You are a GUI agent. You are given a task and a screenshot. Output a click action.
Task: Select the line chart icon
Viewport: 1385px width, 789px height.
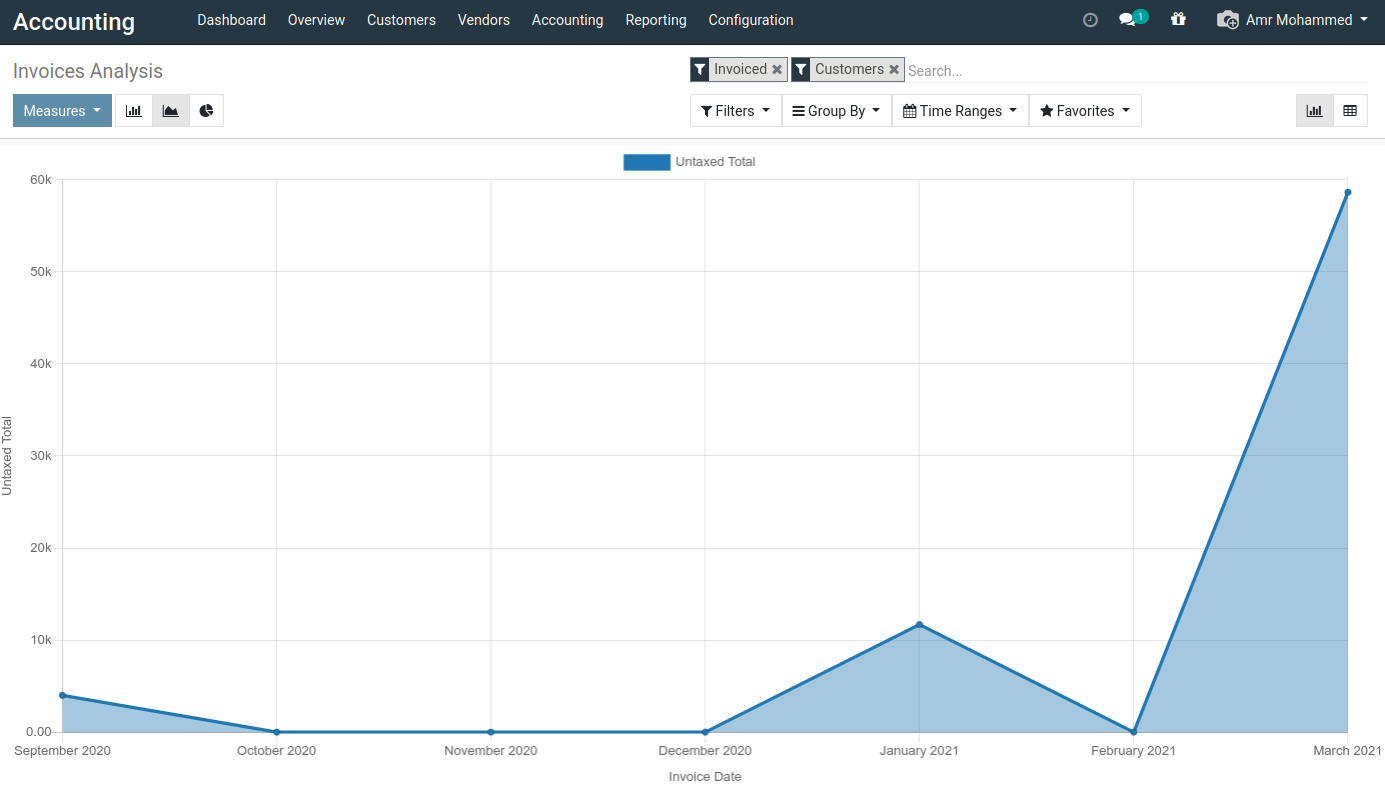coord(171,111)
